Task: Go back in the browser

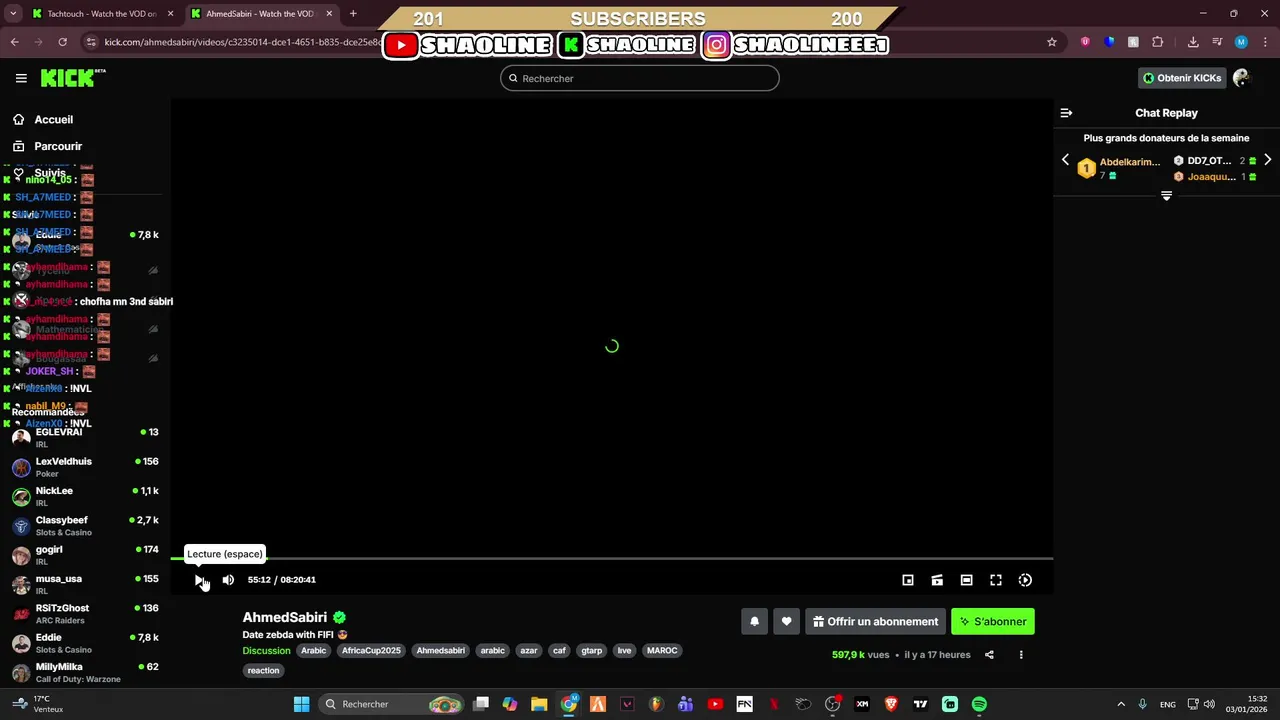Action: point(14,42)
